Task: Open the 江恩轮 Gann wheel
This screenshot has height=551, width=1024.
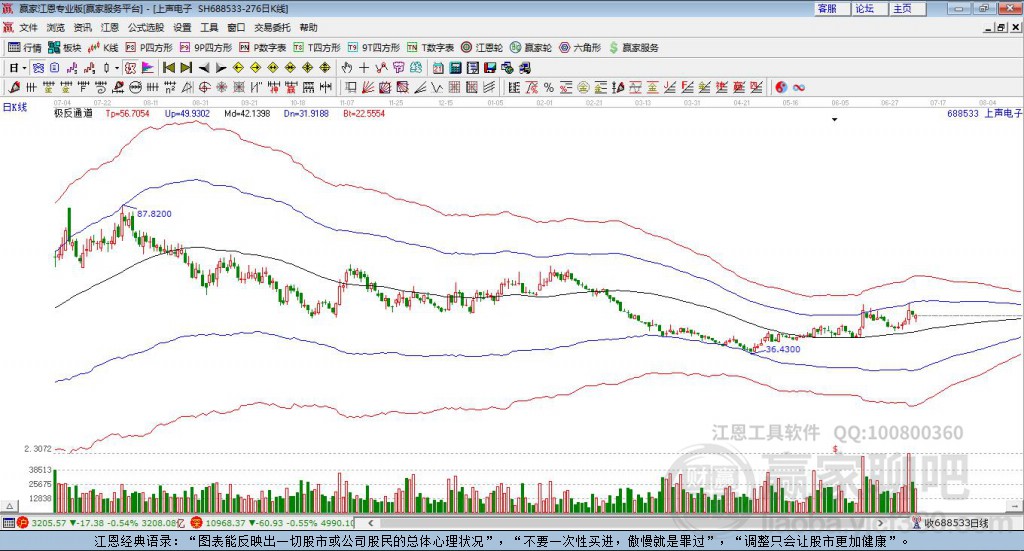Action: coord(482,48)
